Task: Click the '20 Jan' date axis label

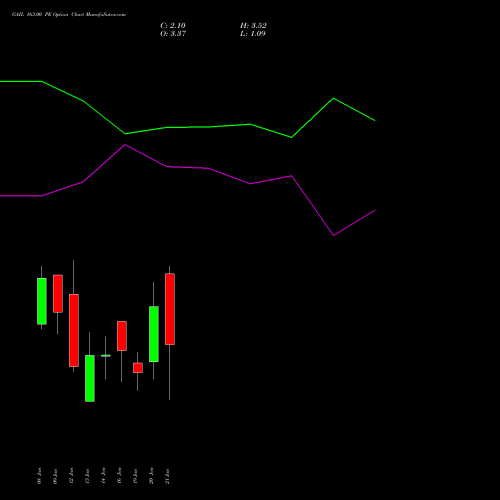Action: [151, 476]
